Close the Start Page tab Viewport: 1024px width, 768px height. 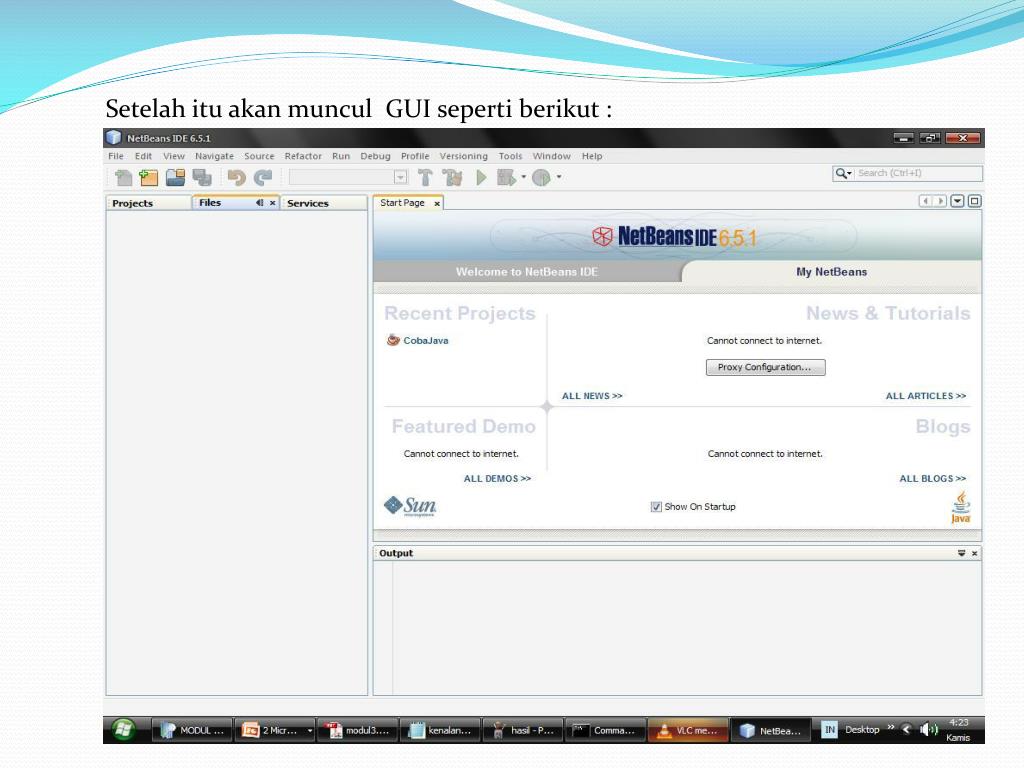click(437, 204)
